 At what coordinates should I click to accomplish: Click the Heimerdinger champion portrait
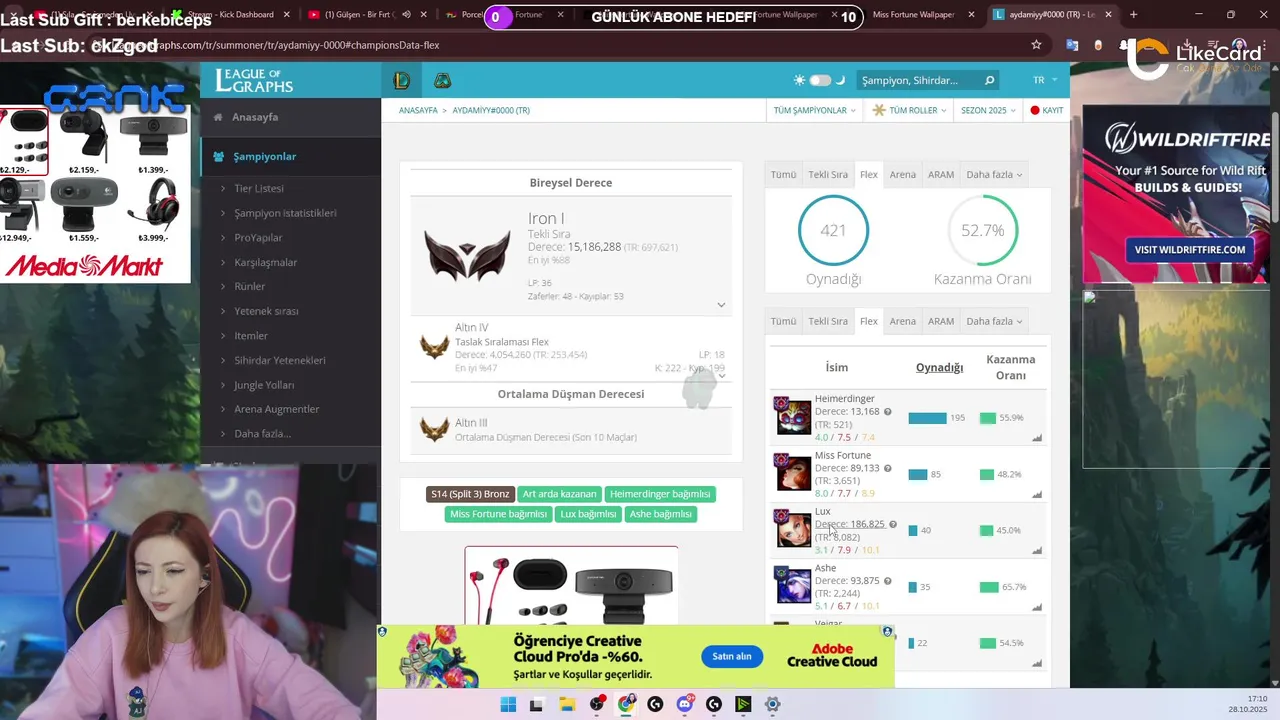click(x=794, y=416)
